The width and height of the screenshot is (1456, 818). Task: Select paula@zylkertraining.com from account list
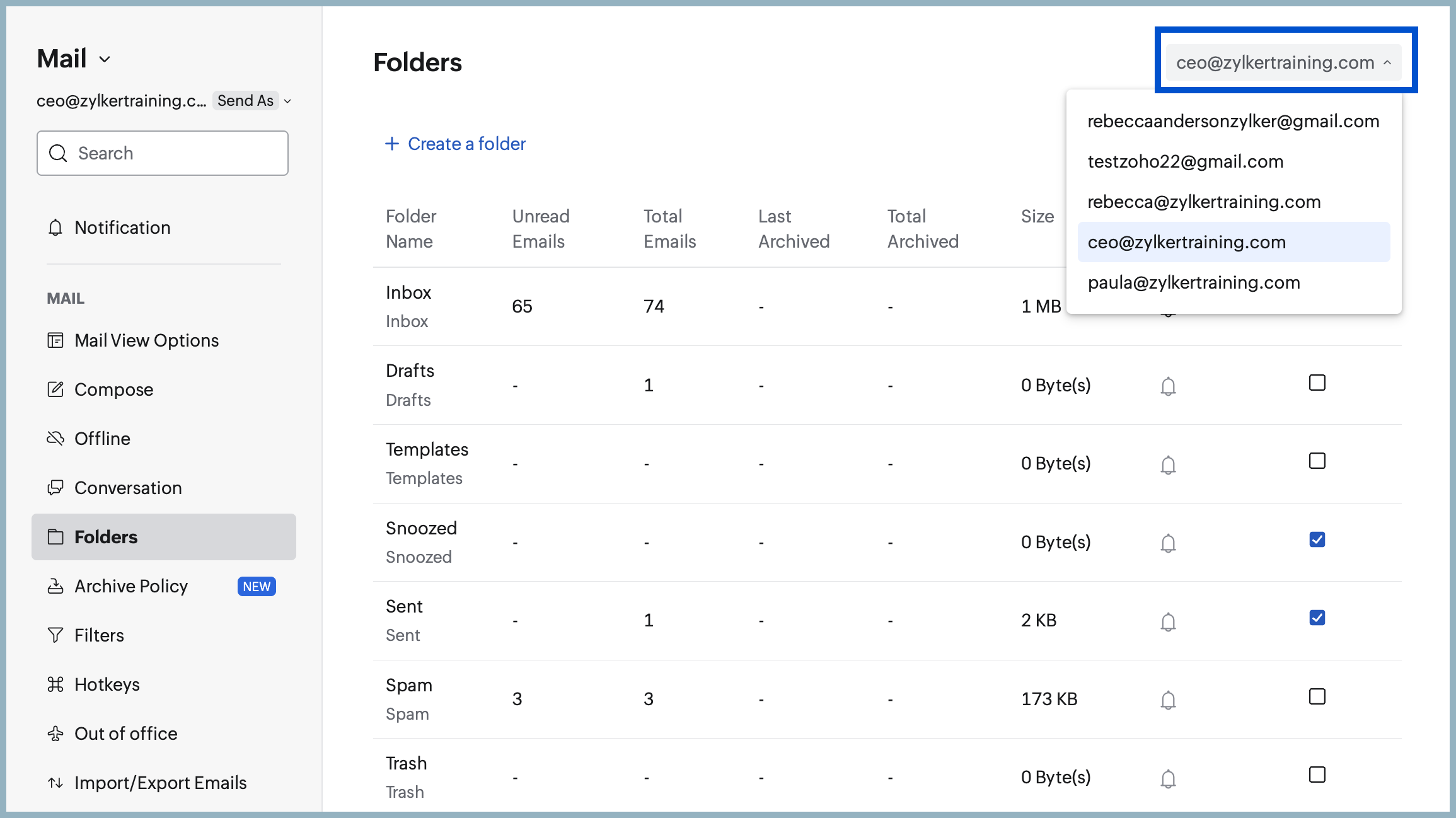[1234, 282]
